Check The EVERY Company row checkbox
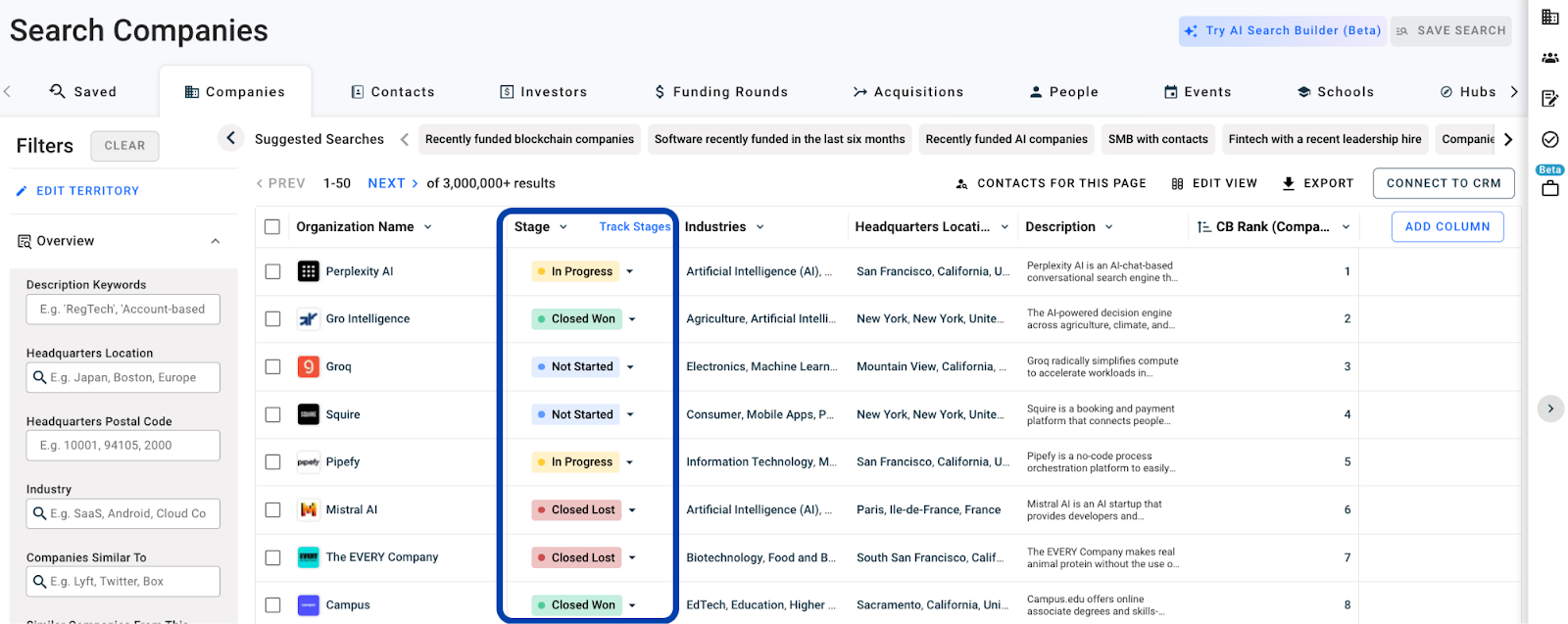 coord(272,557)
